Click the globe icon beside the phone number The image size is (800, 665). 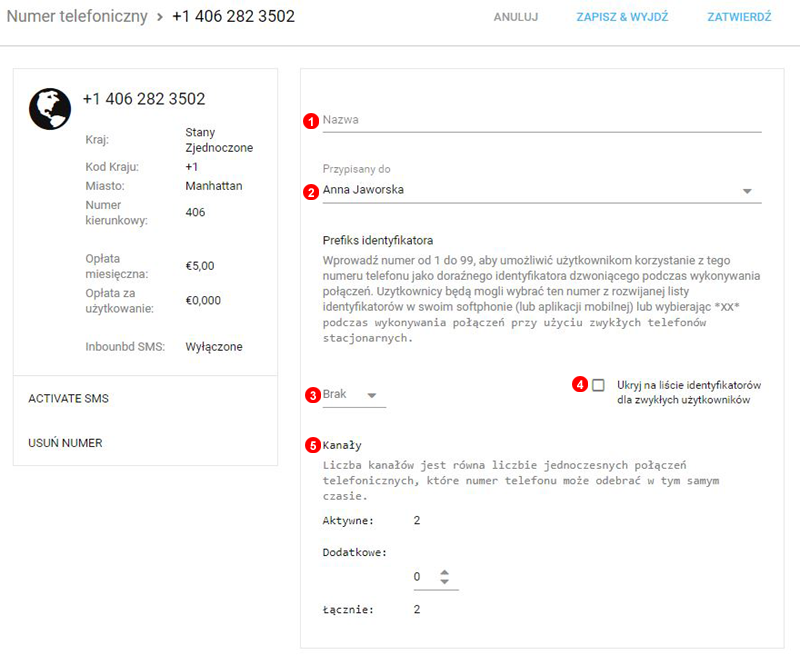[x=50, y=109]
